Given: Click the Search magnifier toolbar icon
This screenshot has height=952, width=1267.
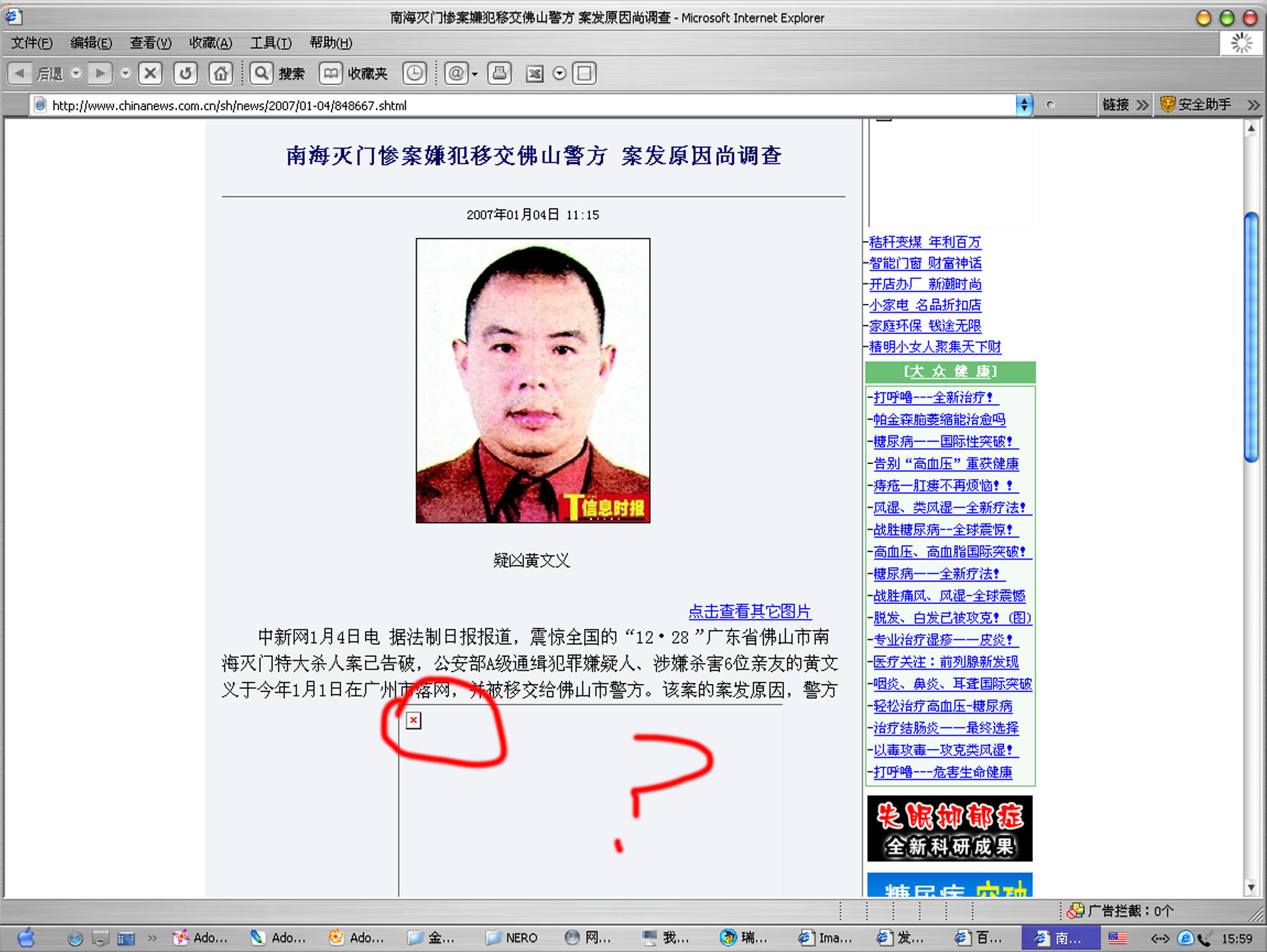Looking at the screenshot, I should (261, 73).
